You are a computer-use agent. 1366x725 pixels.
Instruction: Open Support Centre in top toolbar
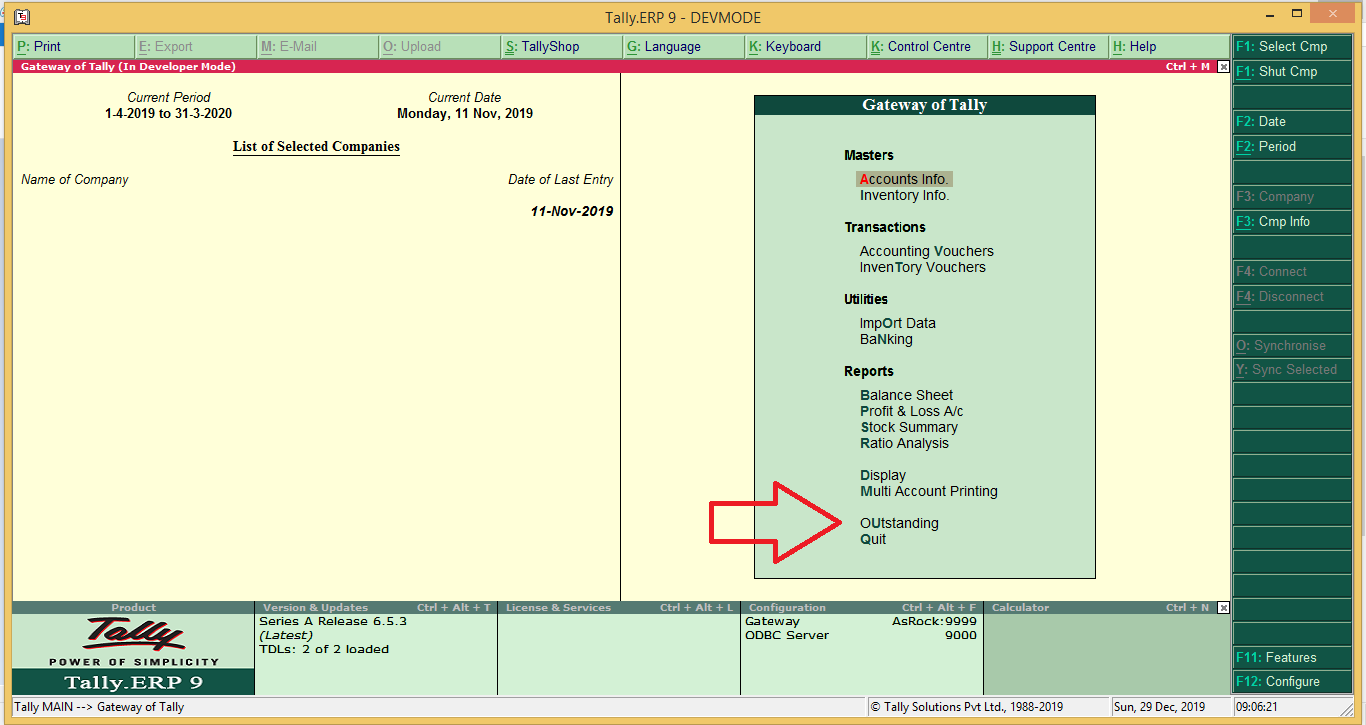1048,47
